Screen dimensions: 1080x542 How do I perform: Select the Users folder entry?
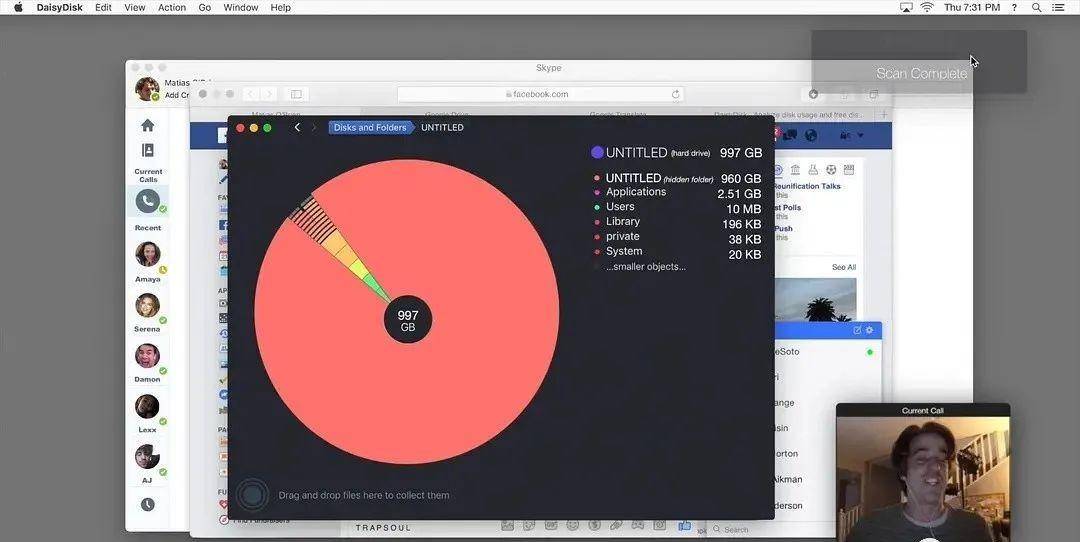[620, 207]
